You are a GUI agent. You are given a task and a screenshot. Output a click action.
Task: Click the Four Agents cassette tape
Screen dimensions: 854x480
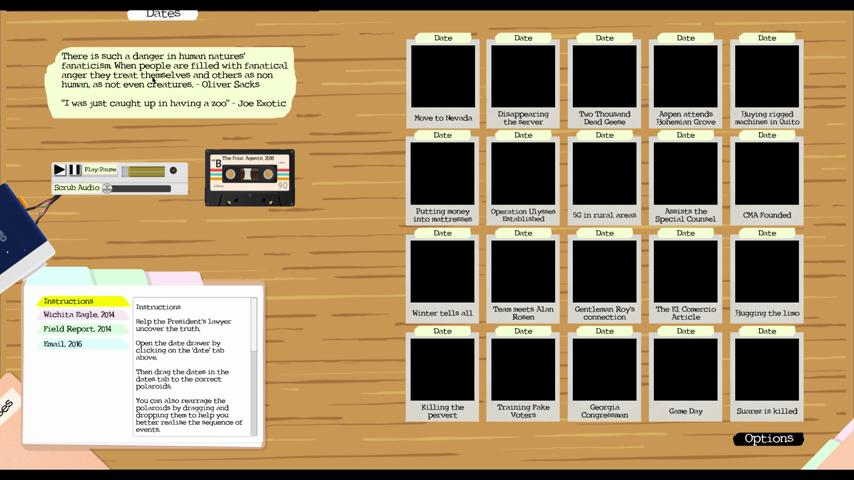coord(249,177)
